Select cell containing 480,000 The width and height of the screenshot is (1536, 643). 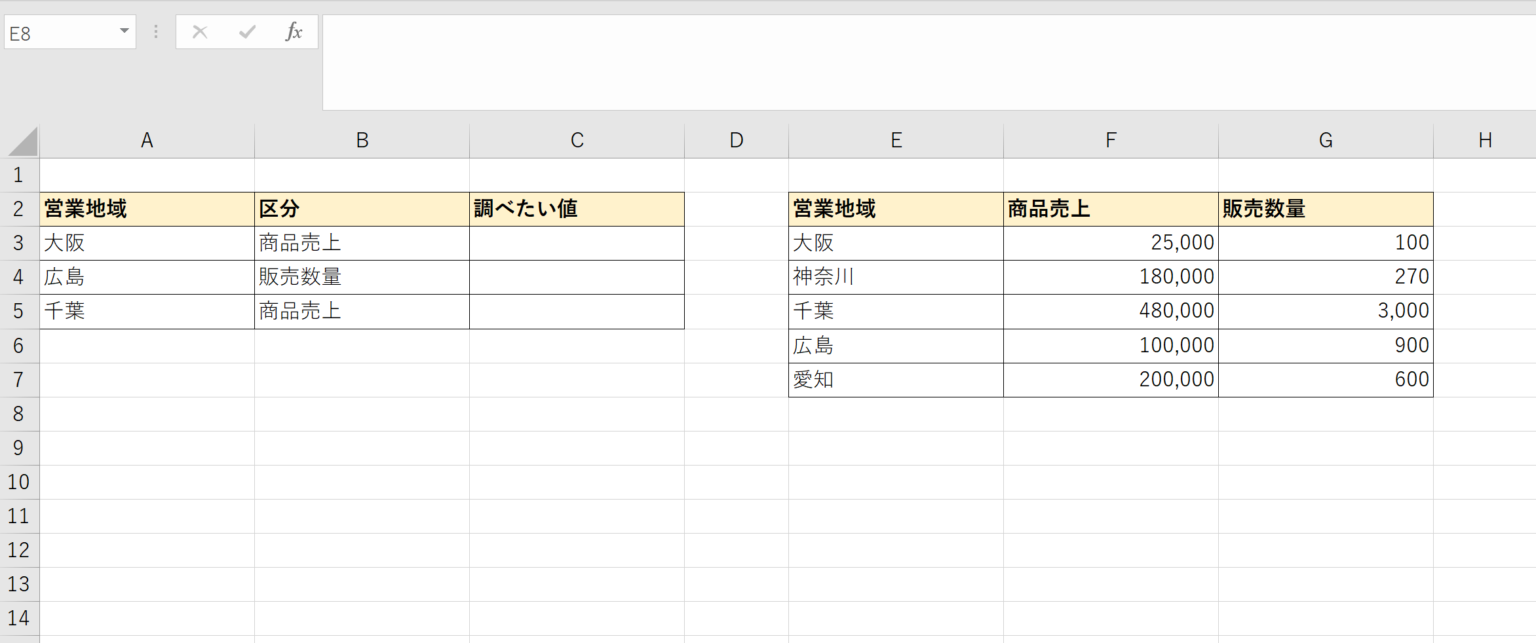tap(1110, 311)
